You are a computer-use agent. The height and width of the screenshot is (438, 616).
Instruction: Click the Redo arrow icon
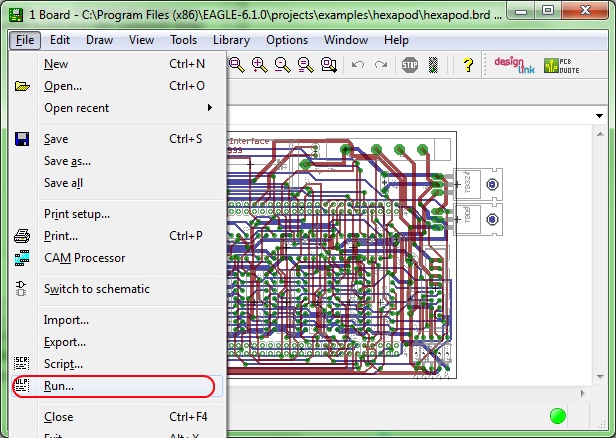tap(381, 64)
